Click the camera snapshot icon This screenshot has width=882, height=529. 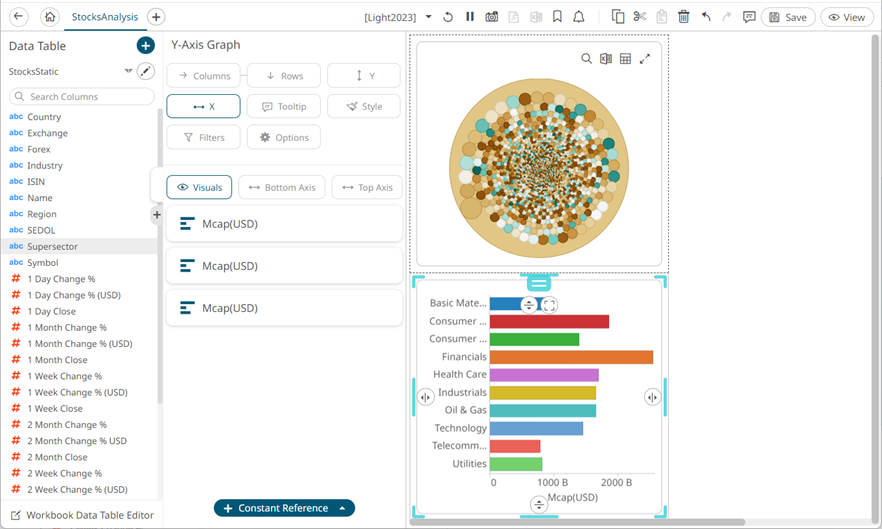coord(492,17)
